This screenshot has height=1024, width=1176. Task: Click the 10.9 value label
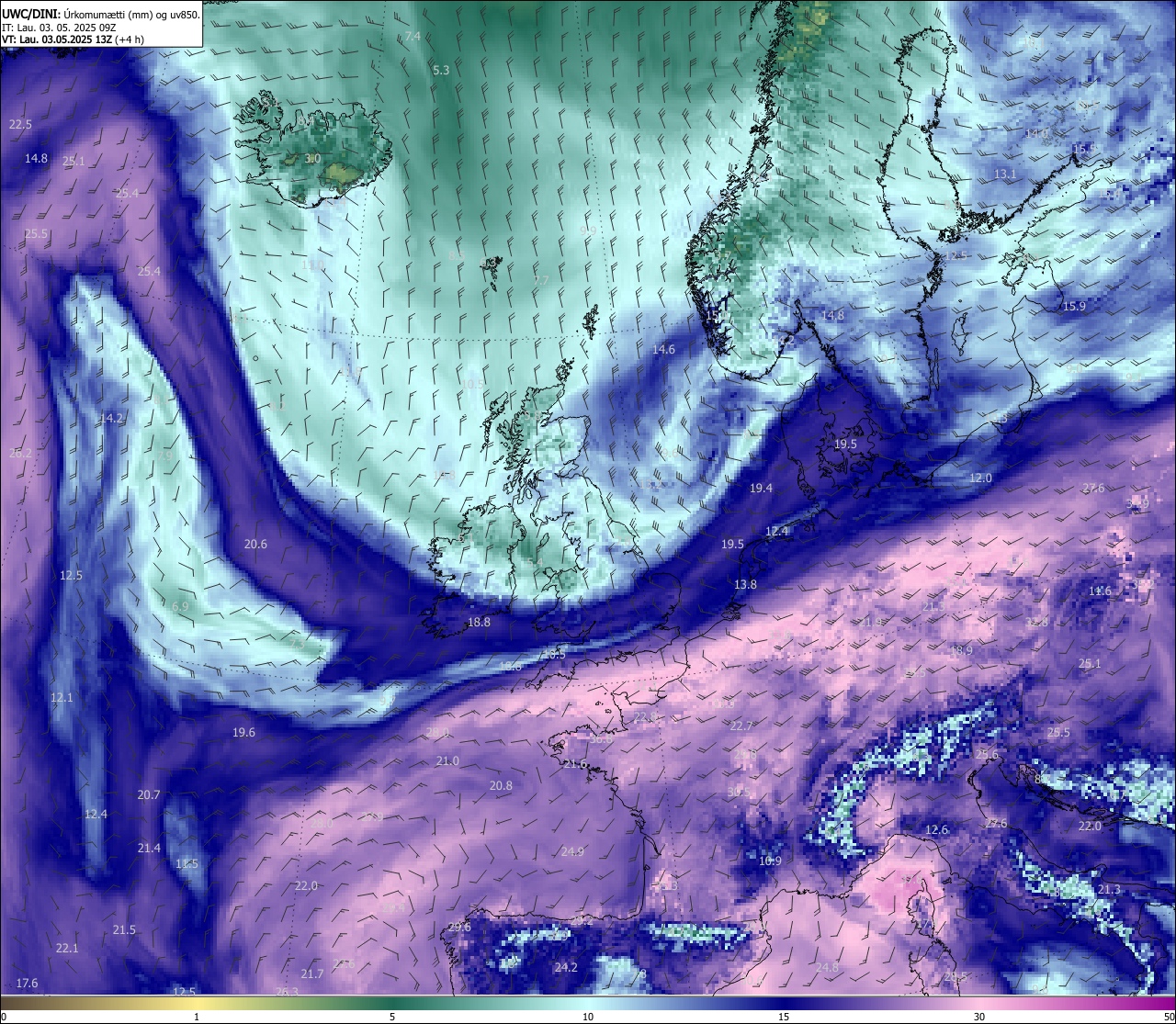(770, 861)
